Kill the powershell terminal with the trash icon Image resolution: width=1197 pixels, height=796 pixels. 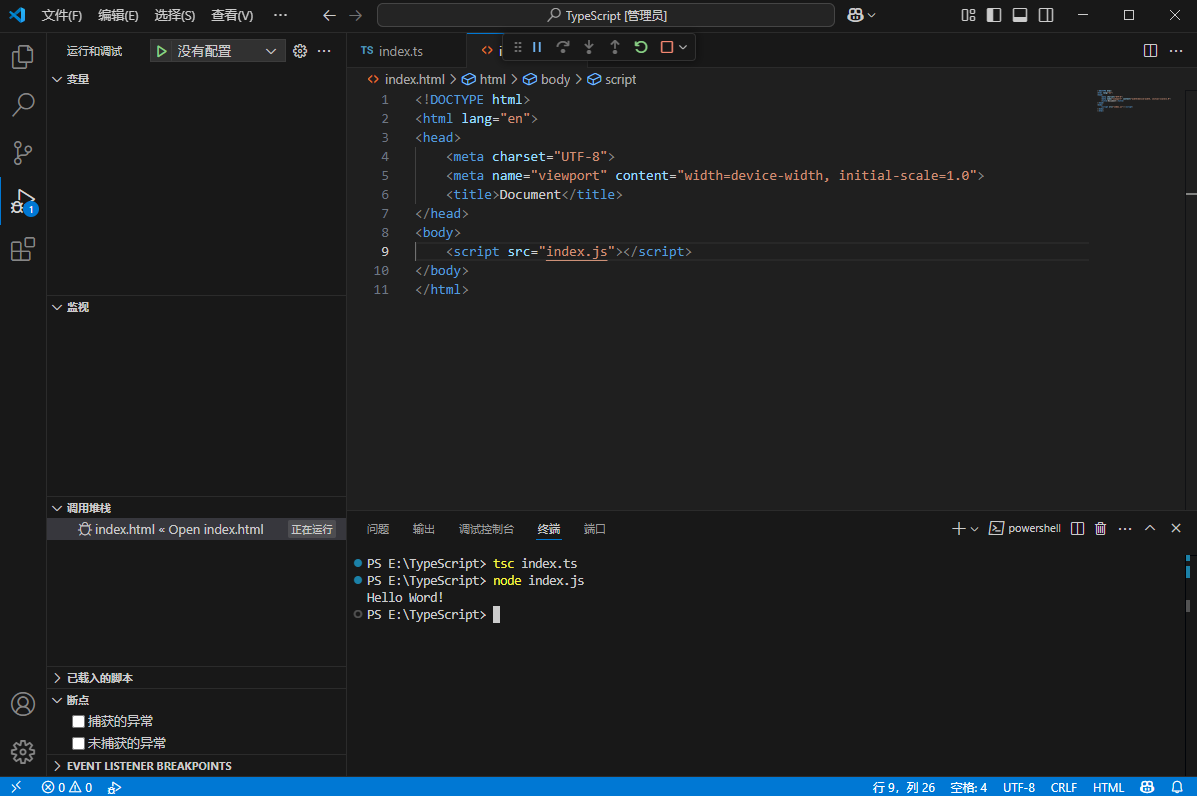[1100, 527]
